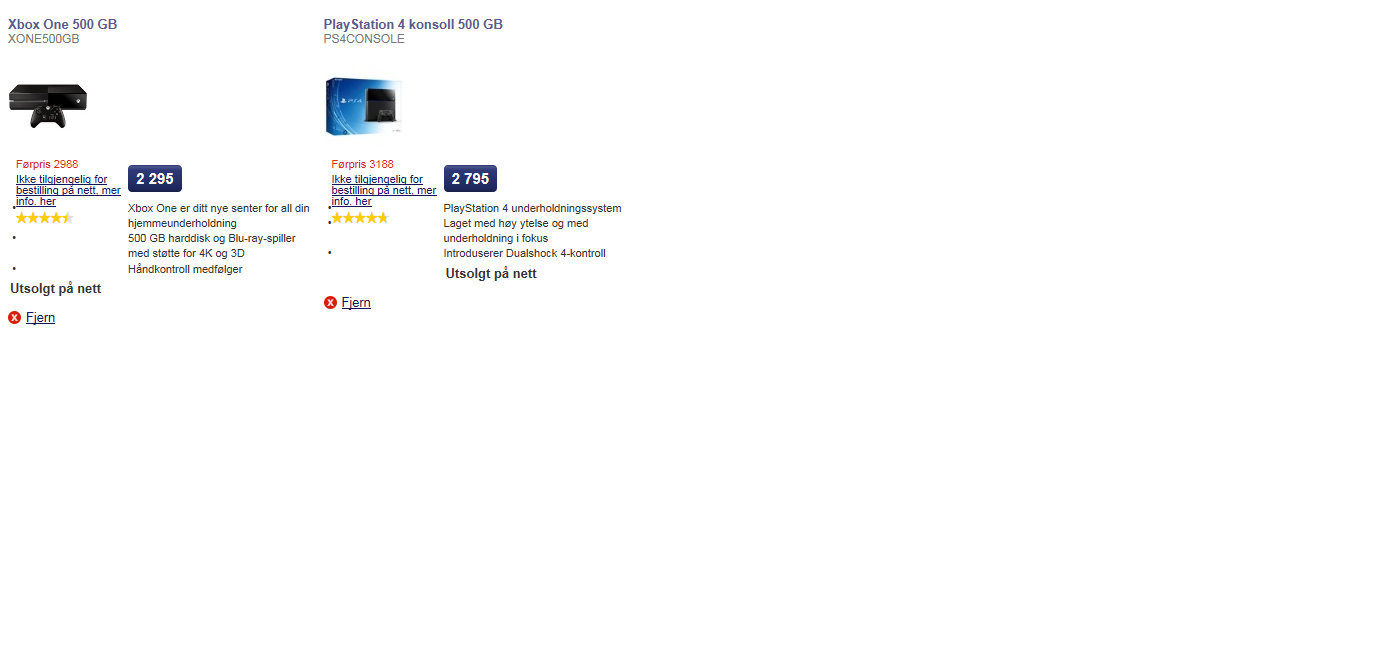This screenshot has height=662, width=1379.
Task: Click PlayStation 'Utsolgt på nett' status text
Action: [x=491, y=274]
